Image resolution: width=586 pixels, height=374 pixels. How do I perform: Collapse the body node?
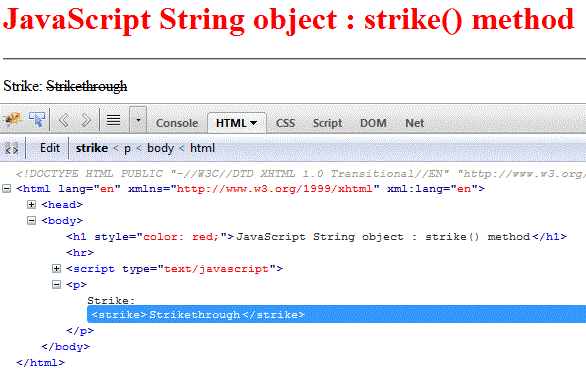(x=32, y=220)
